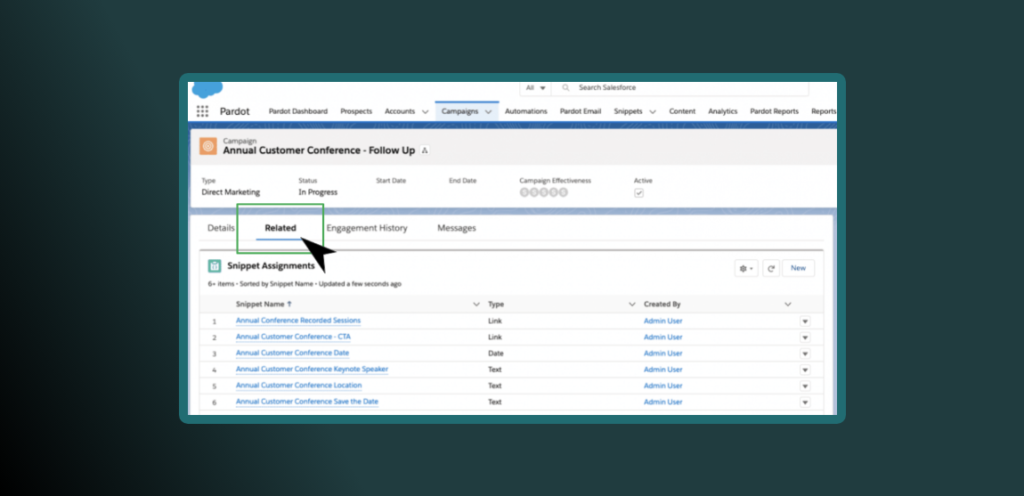Switch to the Related tab
1024x496 pixels.
(280, 228)
